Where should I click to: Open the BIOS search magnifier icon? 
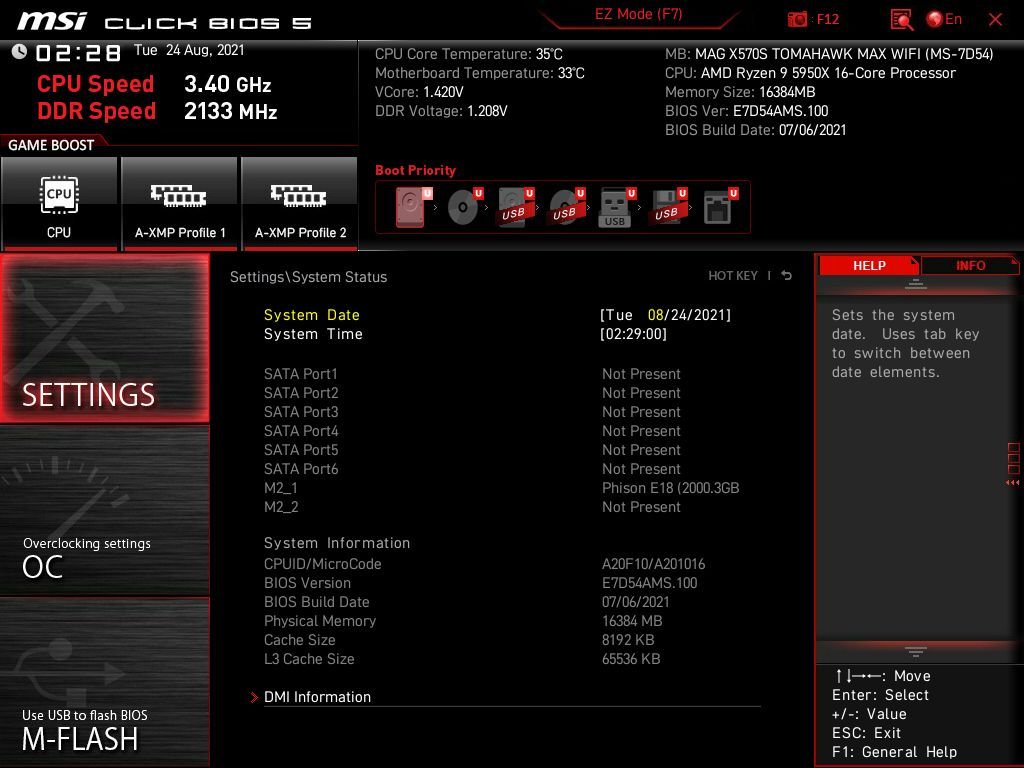pyautogui.click(x=902, y=20)
